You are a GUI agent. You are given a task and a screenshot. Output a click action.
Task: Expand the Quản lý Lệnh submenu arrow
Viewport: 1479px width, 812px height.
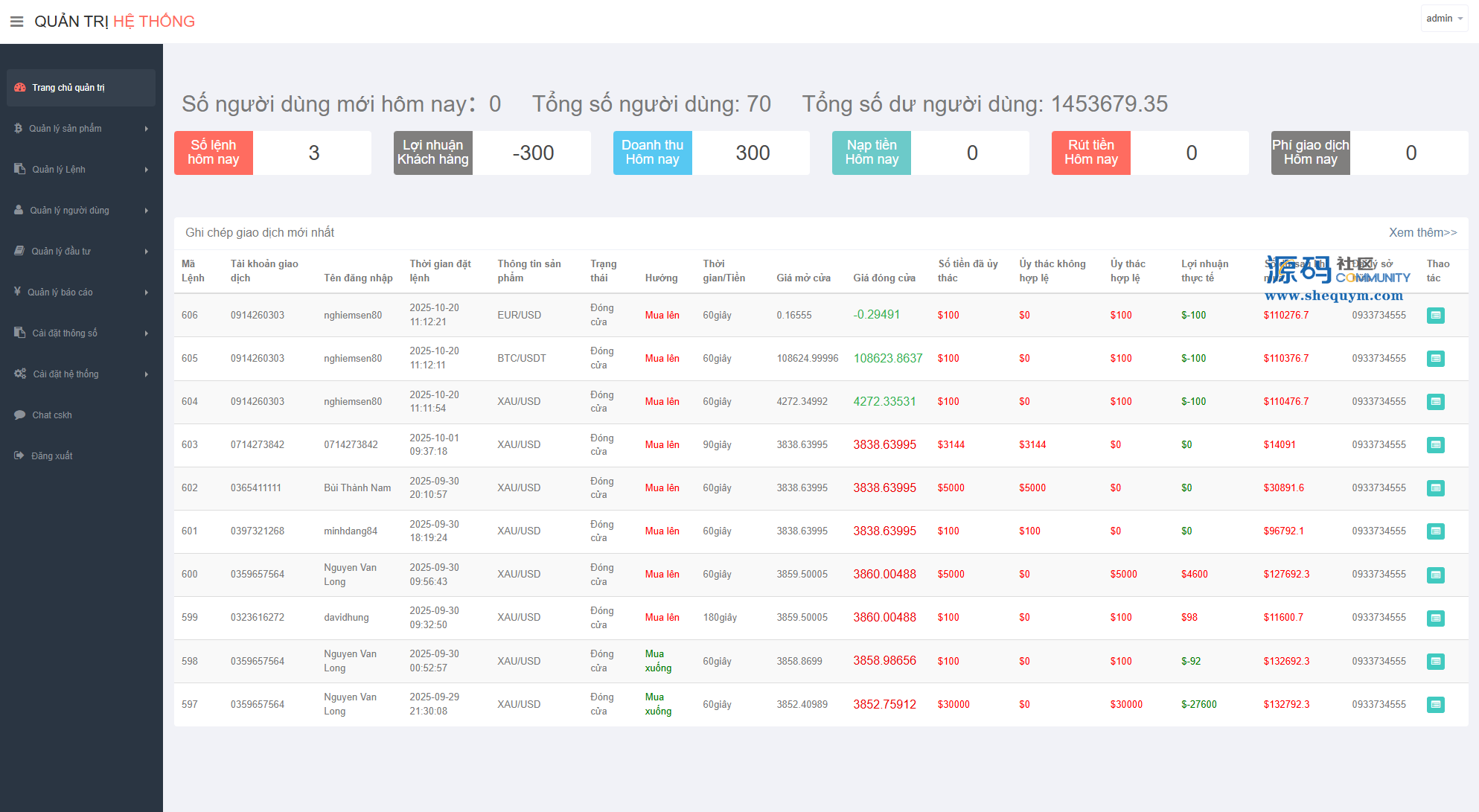tap(147, 170)
